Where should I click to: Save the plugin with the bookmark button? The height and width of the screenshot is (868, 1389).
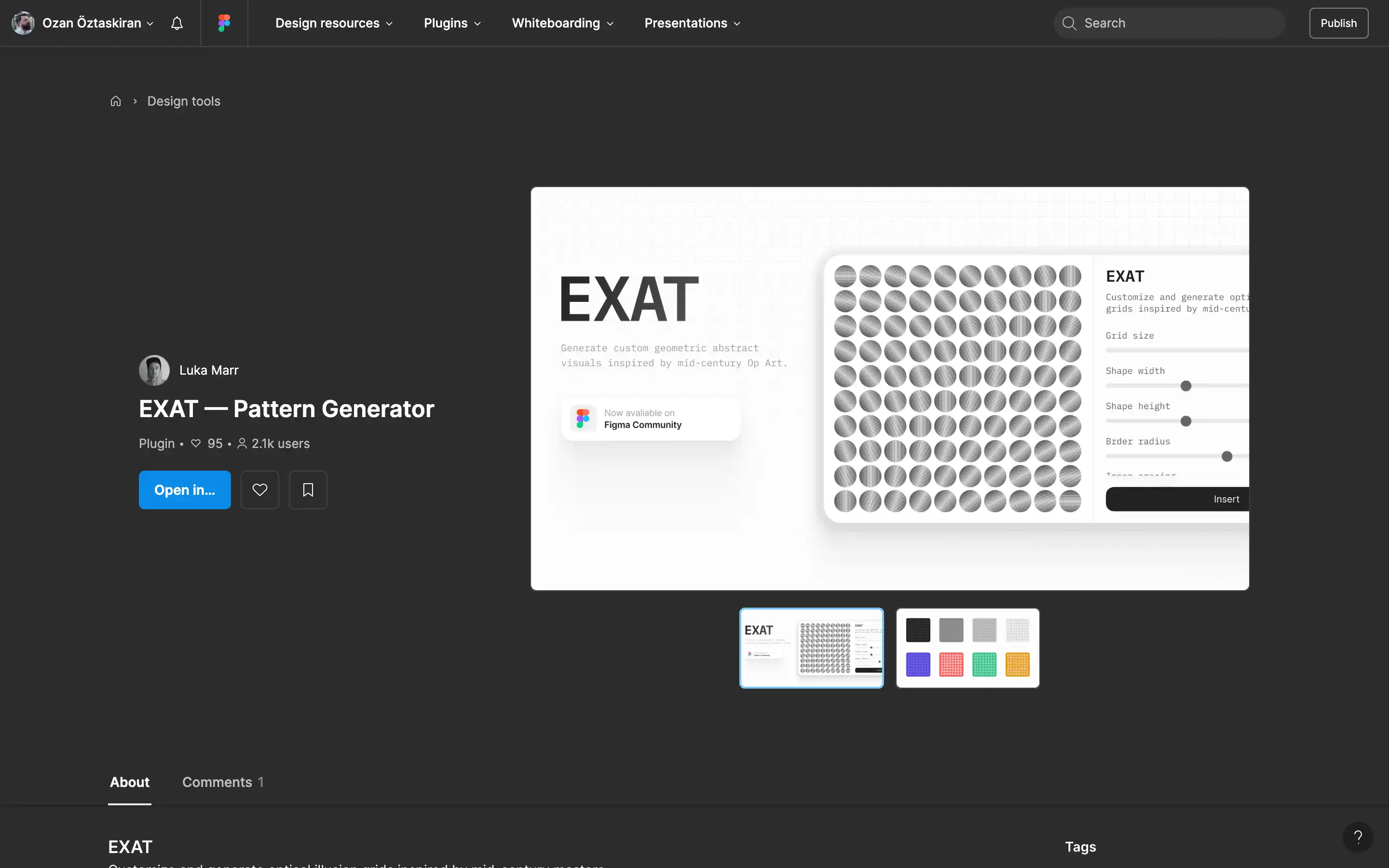(308, 489)
